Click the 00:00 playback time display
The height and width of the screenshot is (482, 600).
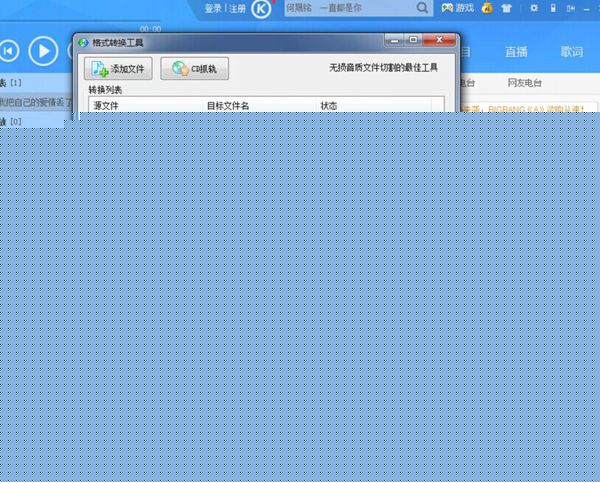pos(150,29)
